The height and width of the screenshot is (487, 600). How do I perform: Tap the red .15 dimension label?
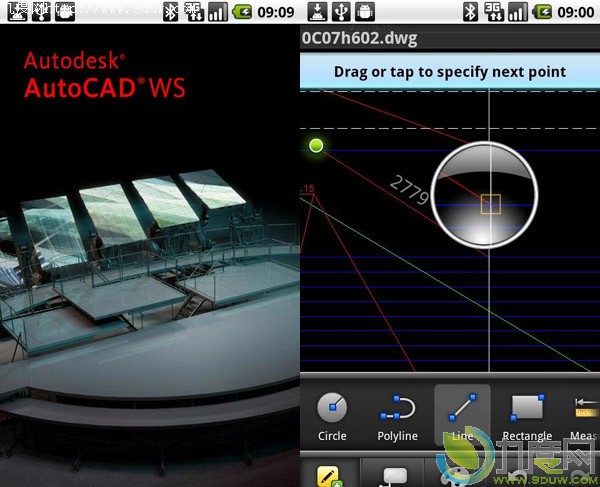point(308,188)
